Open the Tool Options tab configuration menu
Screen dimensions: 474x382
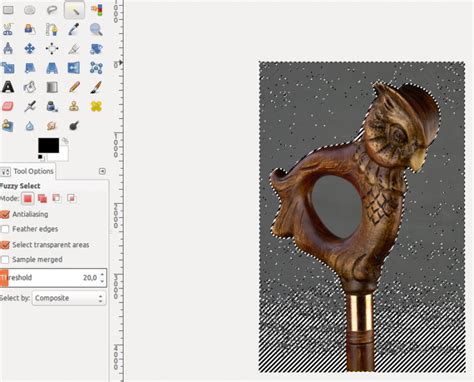click(x=102, y=171)
